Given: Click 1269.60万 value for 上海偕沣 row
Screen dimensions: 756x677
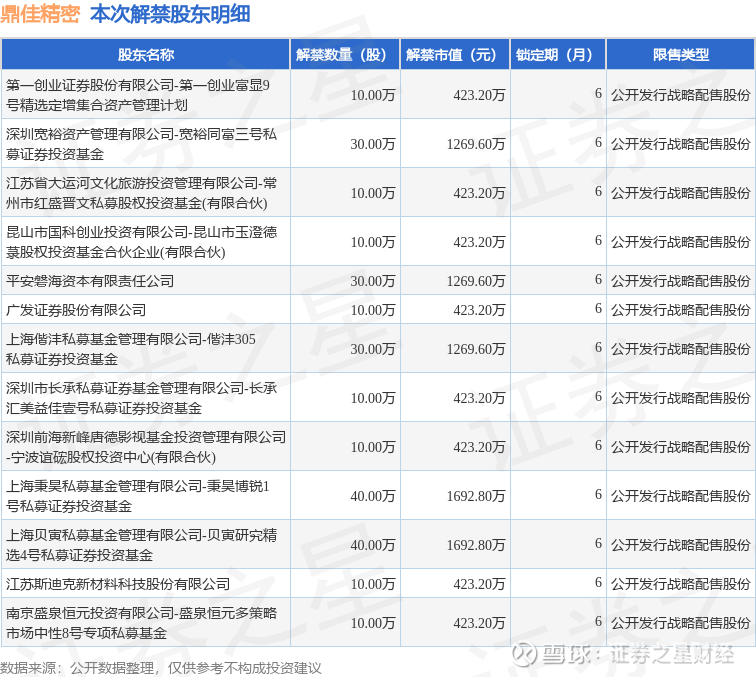Looking at the screenshot, I should [x=476, y=349].
